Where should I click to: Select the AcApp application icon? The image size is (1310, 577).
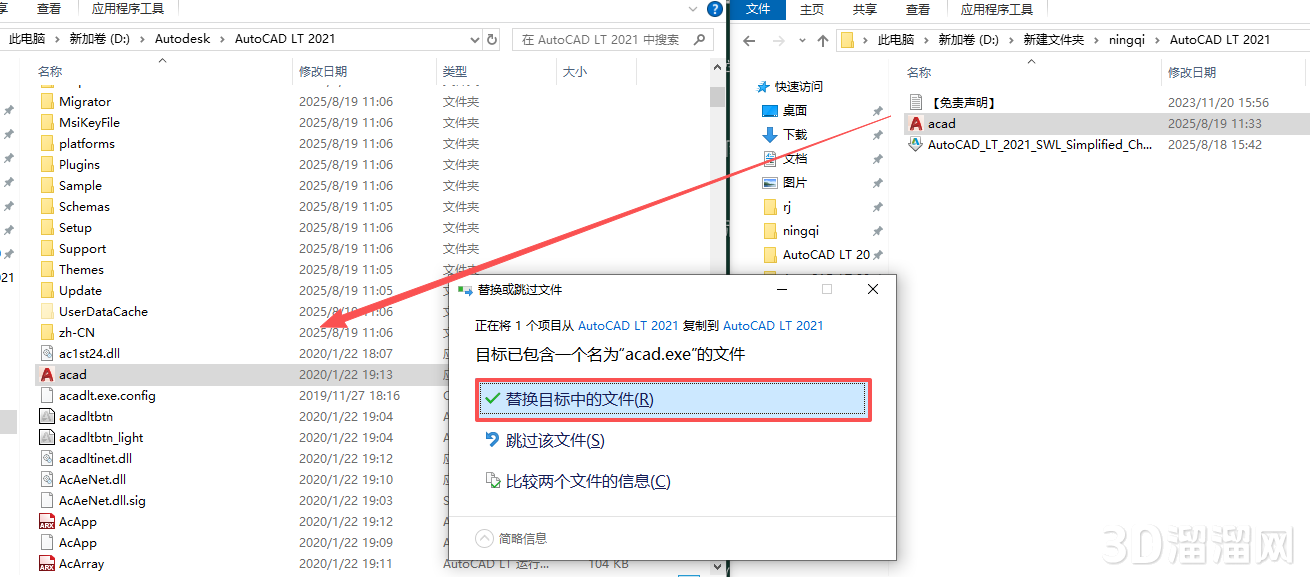(49, 521)
